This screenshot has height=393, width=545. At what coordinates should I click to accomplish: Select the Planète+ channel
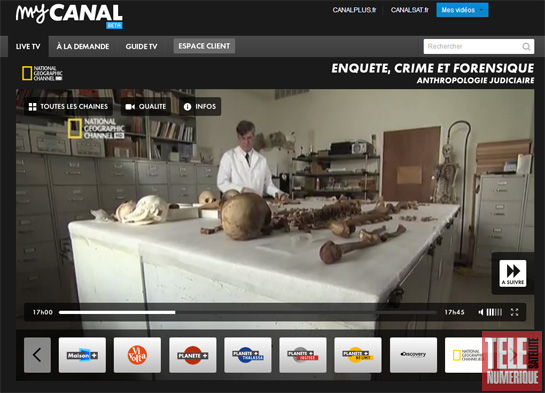tap(193, 355)
